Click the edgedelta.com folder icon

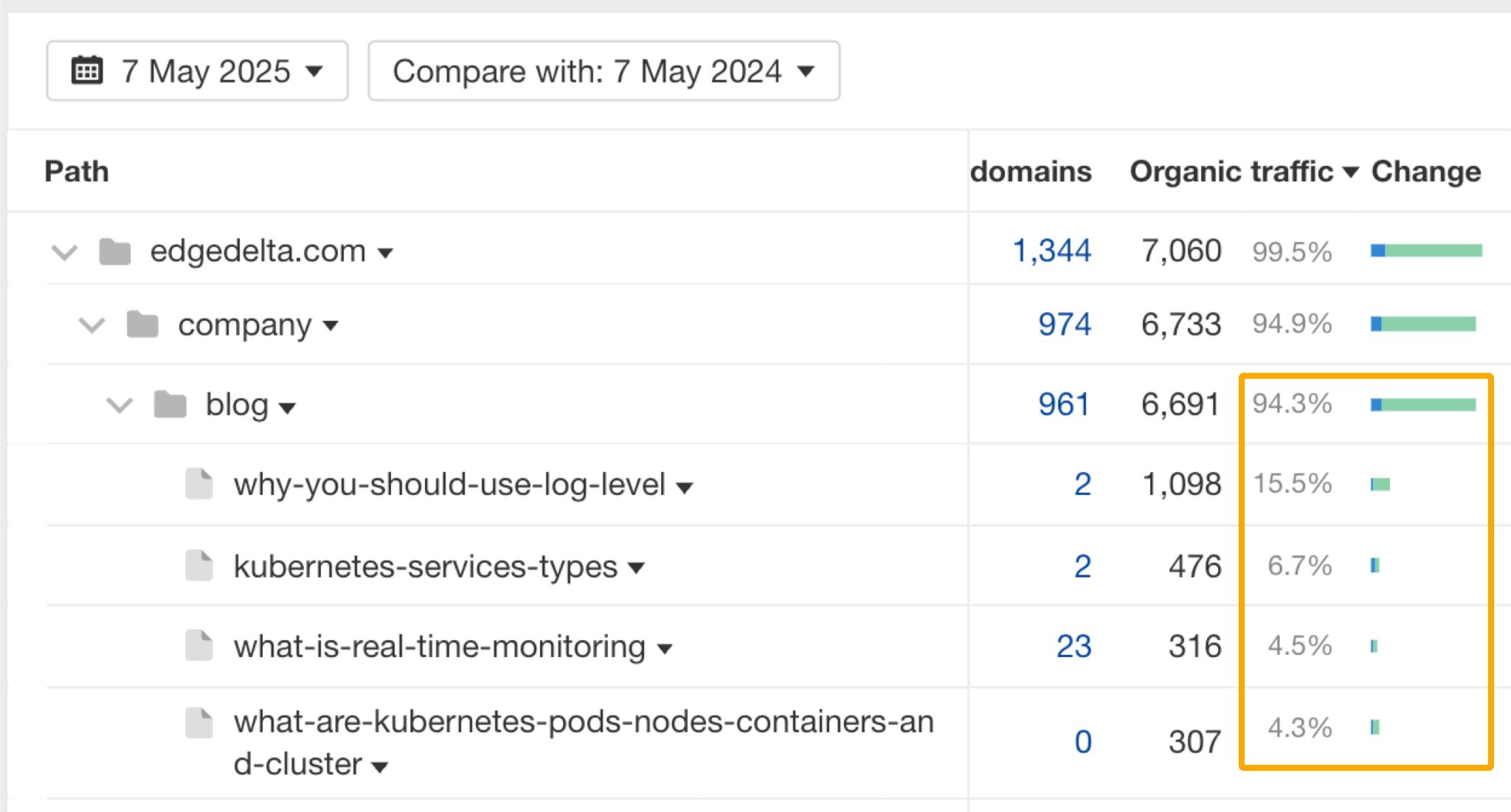click(x=115, y=251)
